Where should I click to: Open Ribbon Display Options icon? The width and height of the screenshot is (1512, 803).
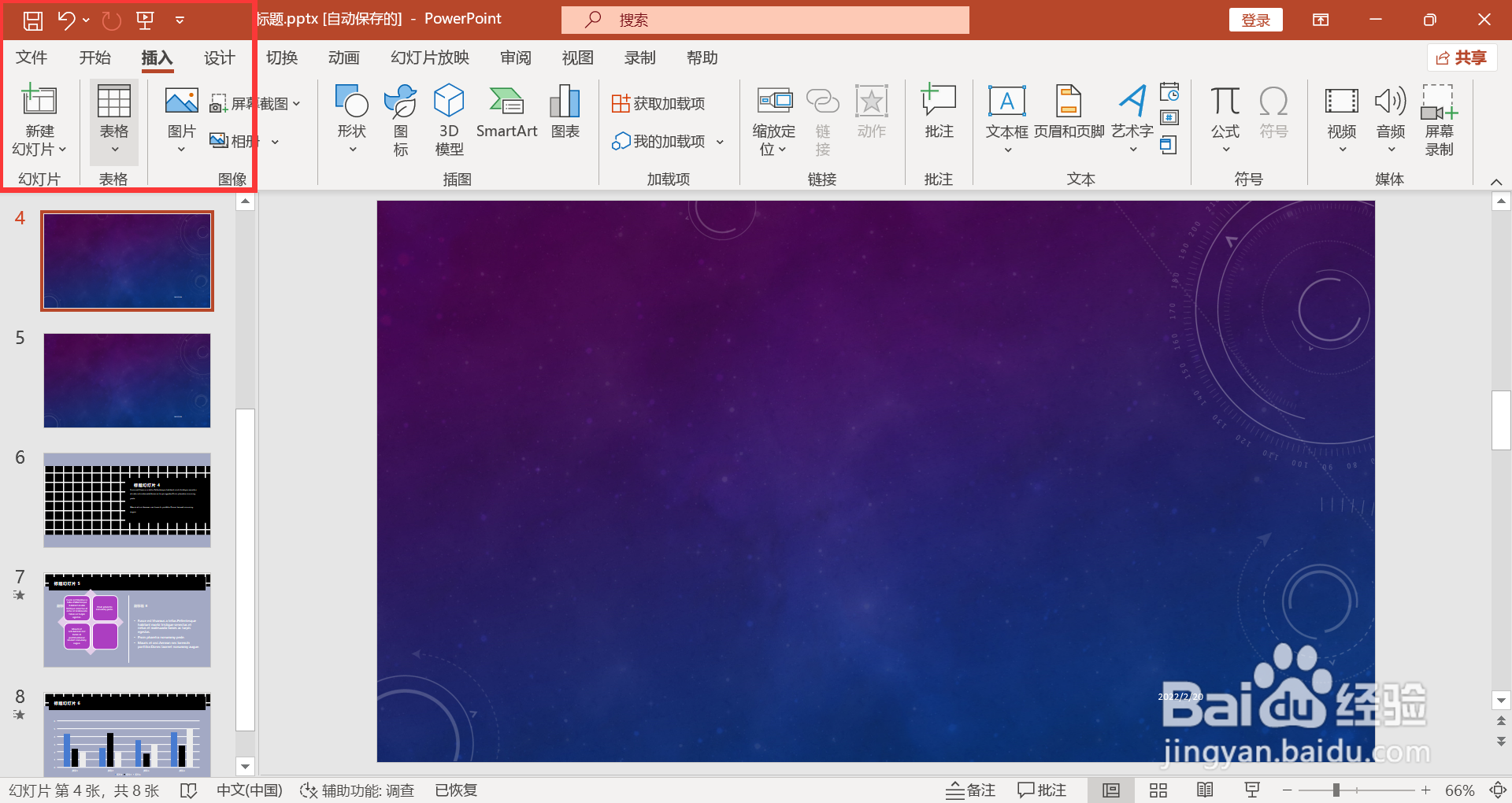pos(1321,20)
